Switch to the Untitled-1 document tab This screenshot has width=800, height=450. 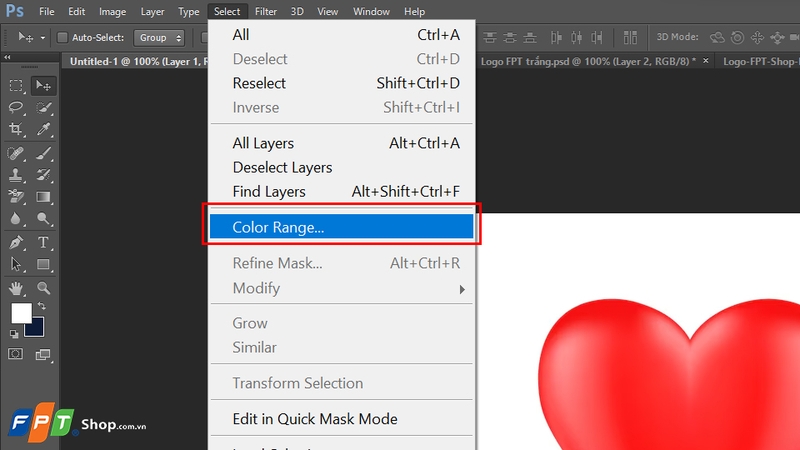tap(135, 62)
